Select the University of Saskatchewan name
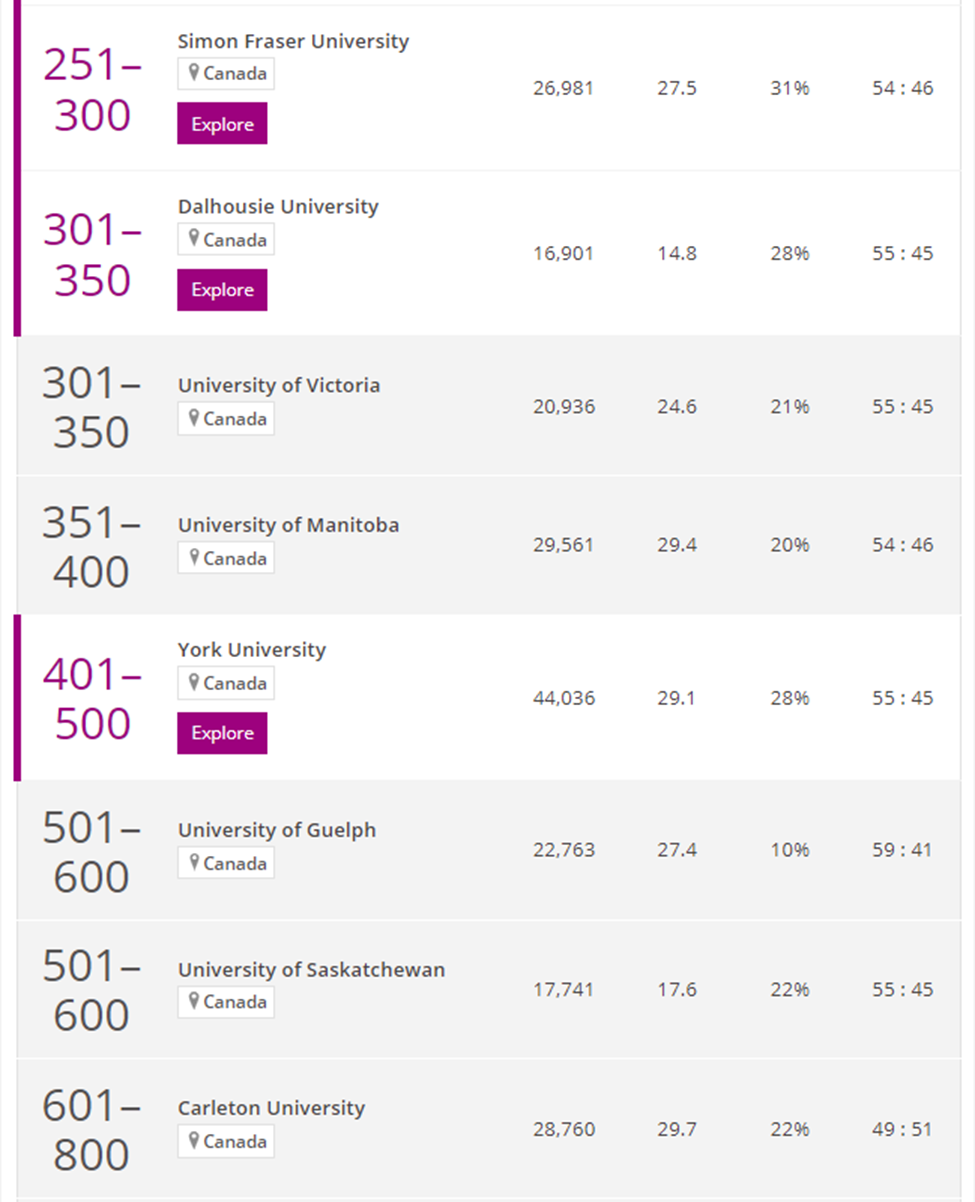 pos(311,970)
